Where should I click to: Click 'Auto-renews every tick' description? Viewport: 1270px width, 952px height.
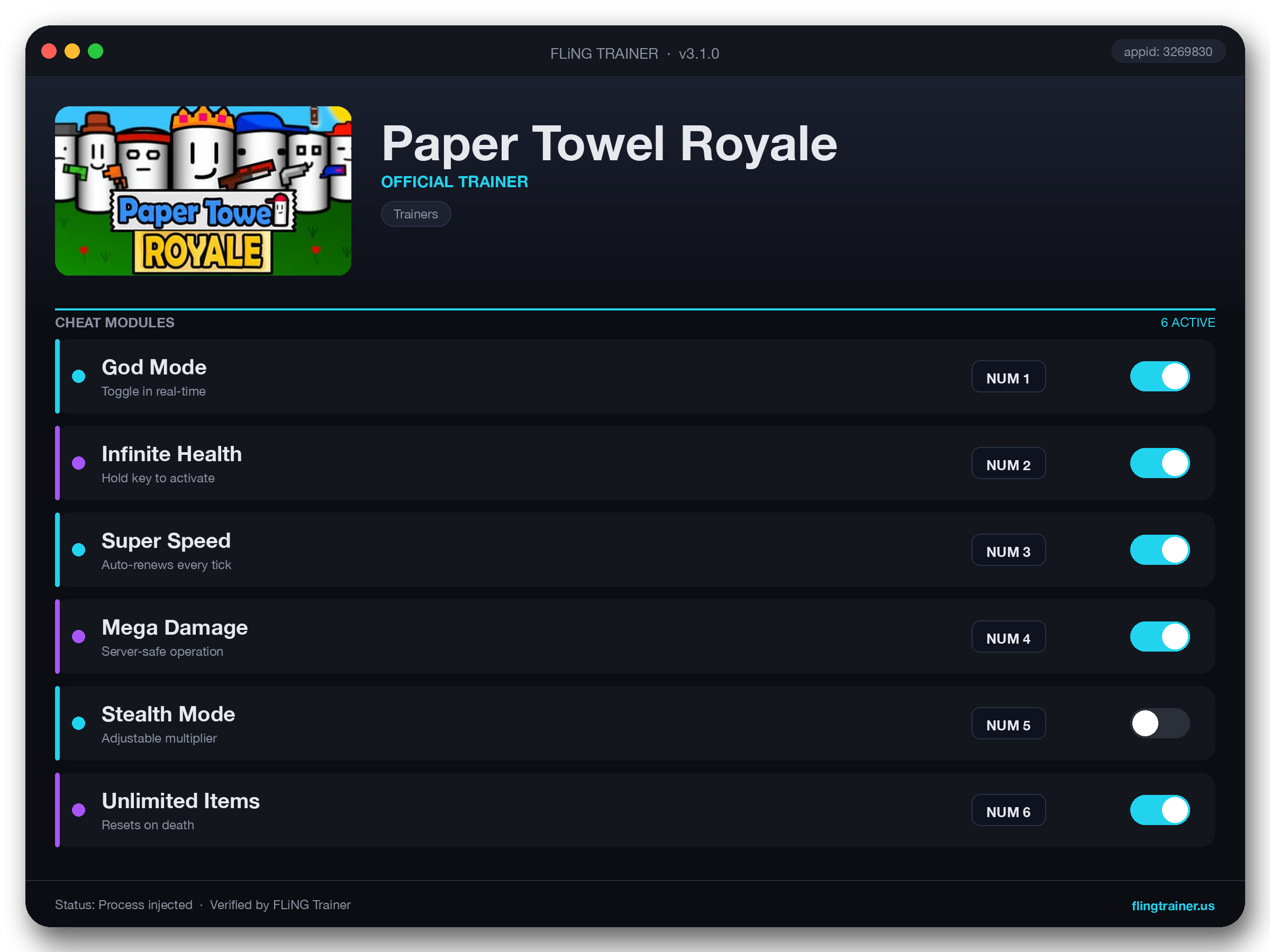[x=166, y=565]
